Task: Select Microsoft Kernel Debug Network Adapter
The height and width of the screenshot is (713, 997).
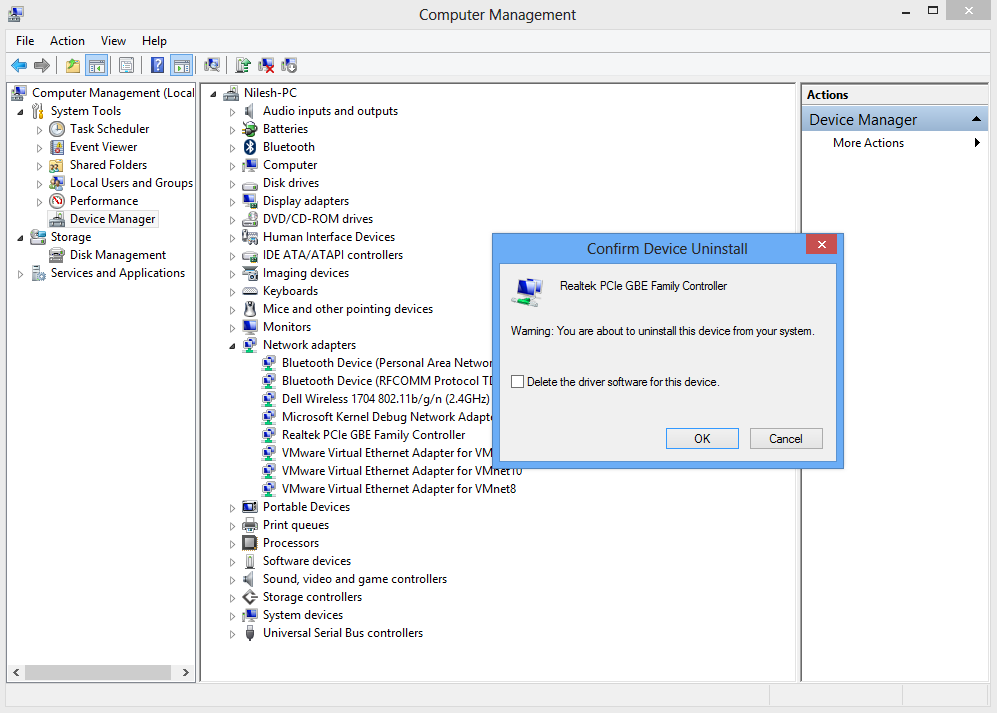Action: tap(387, 417)
